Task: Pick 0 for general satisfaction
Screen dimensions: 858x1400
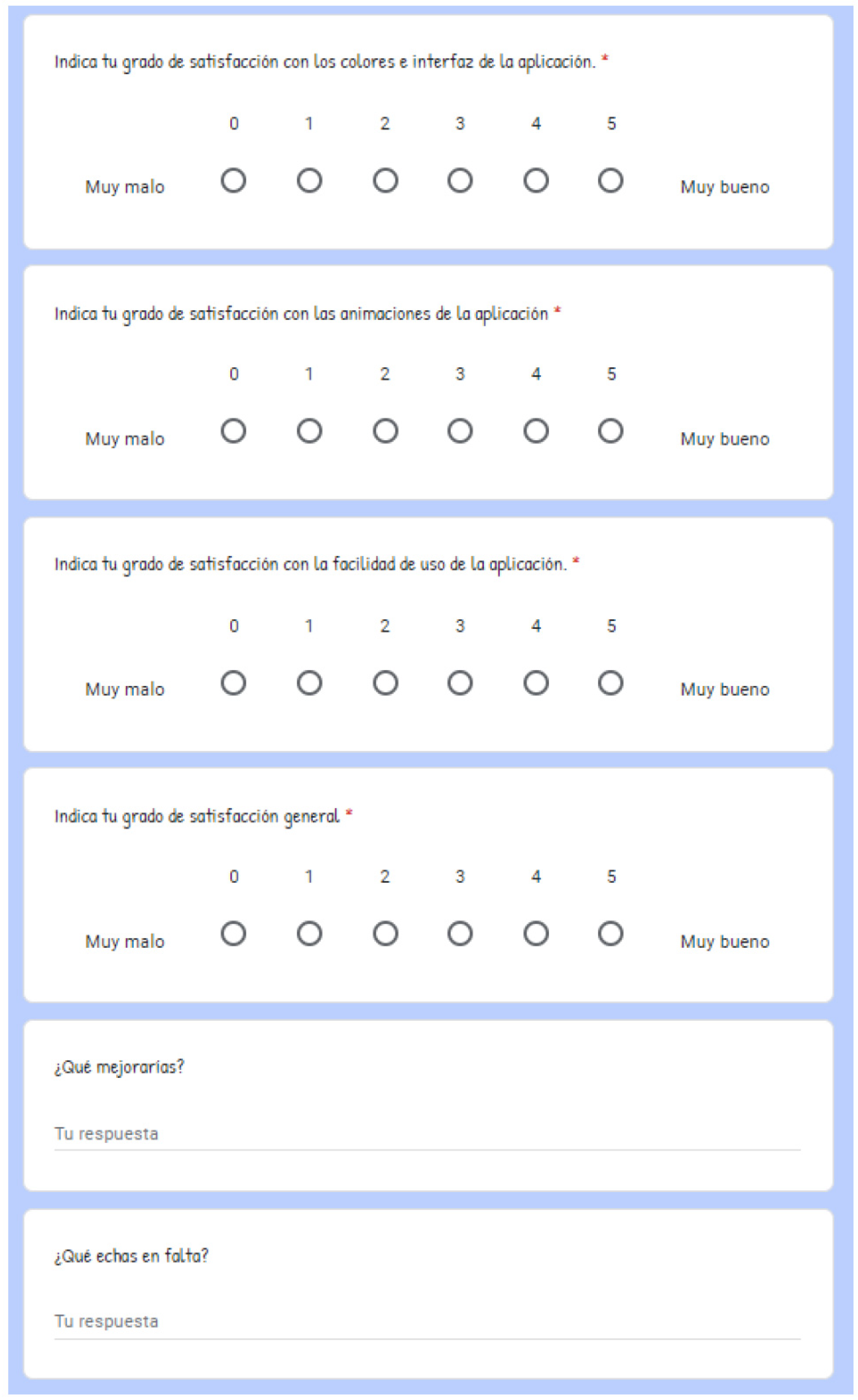Action: [x=233, y=934]
